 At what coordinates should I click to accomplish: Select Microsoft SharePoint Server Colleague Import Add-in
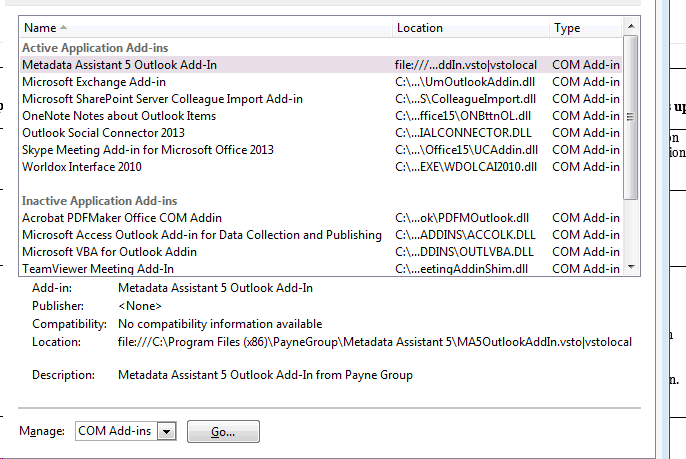(162, 99)
